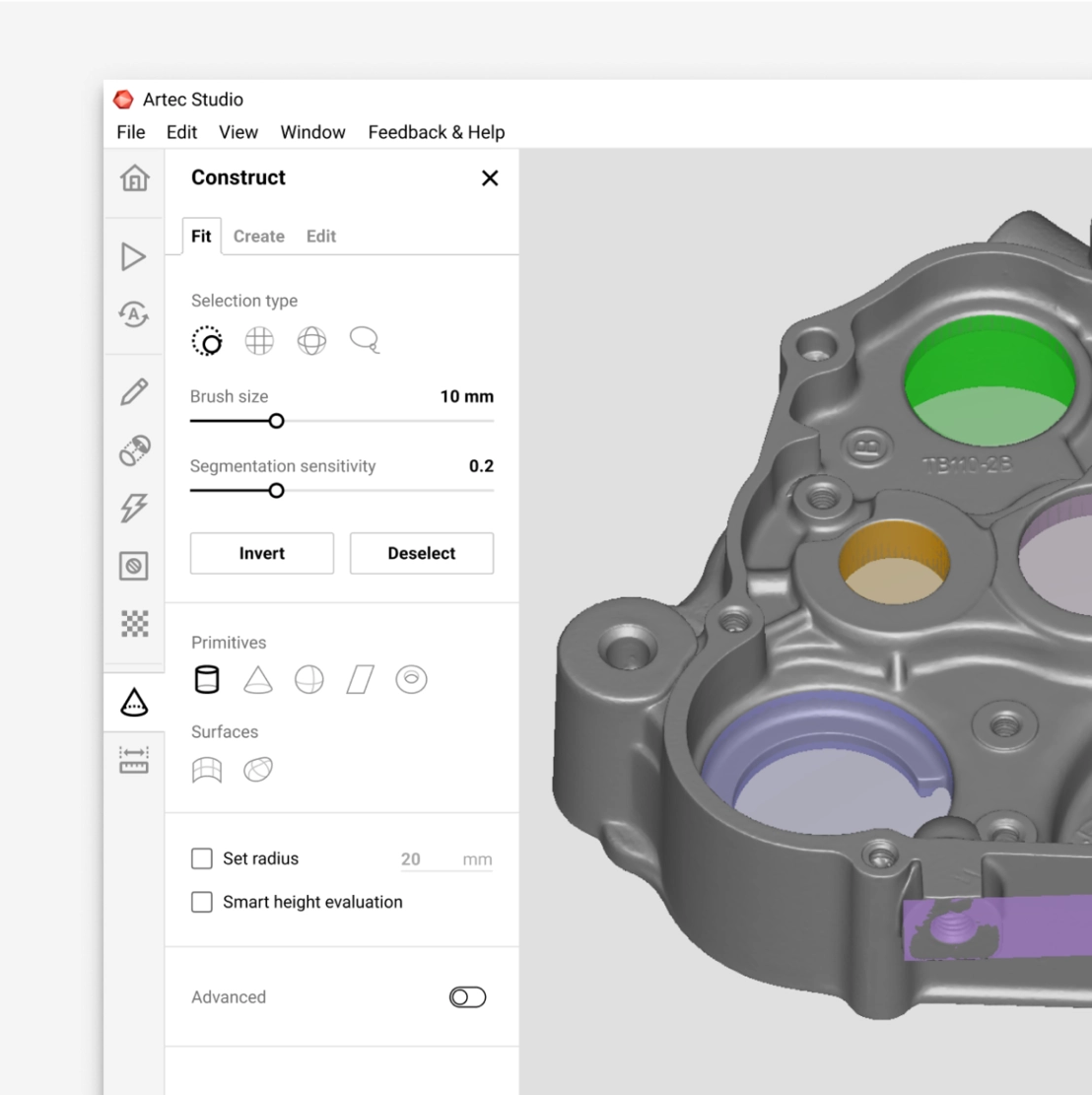
Task: Open the File menu
Action: coord(130,132)
